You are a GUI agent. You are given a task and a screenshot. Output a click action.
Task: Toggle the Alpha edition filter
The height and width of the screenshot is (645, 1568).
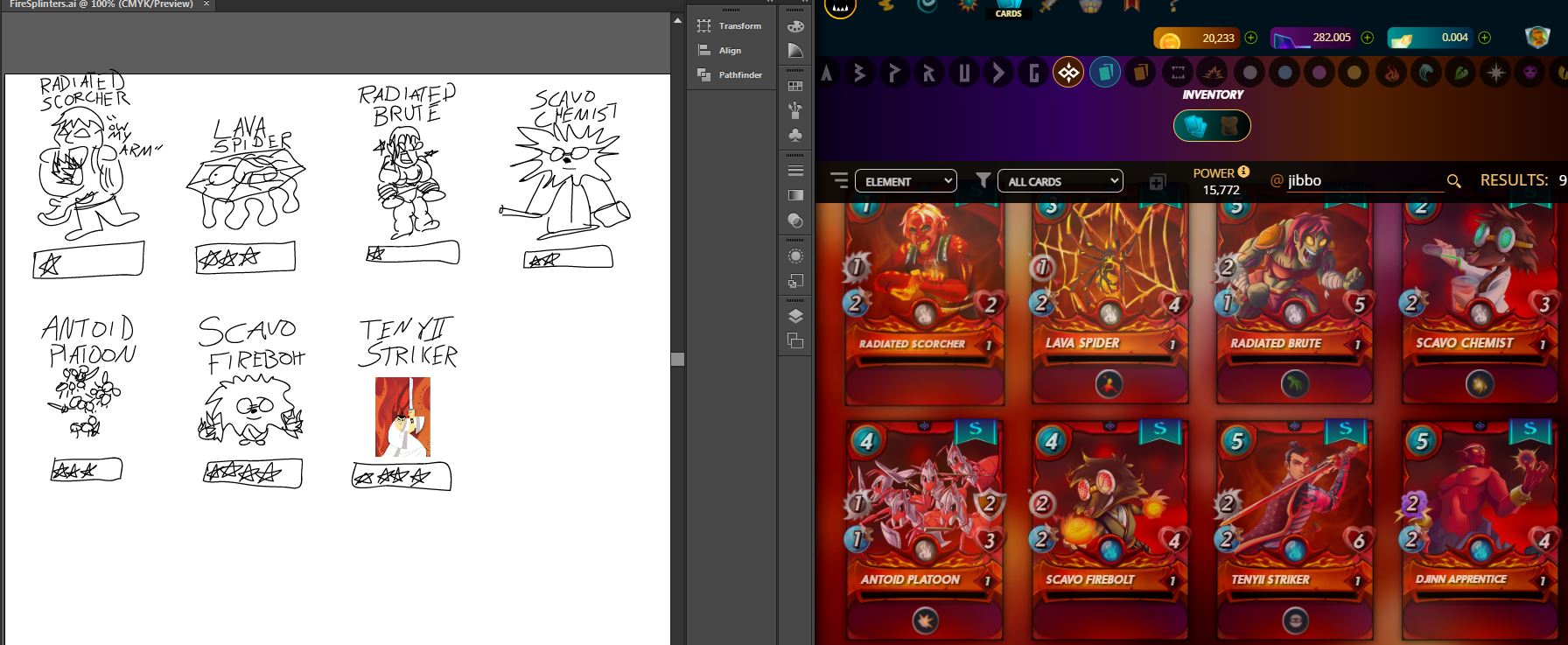tap(827, 73)
